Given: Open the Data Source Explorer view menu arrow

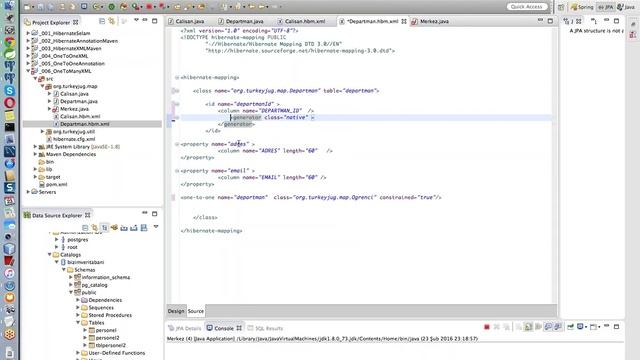Looking at the screenshot, I should click(x=156, y=227).
